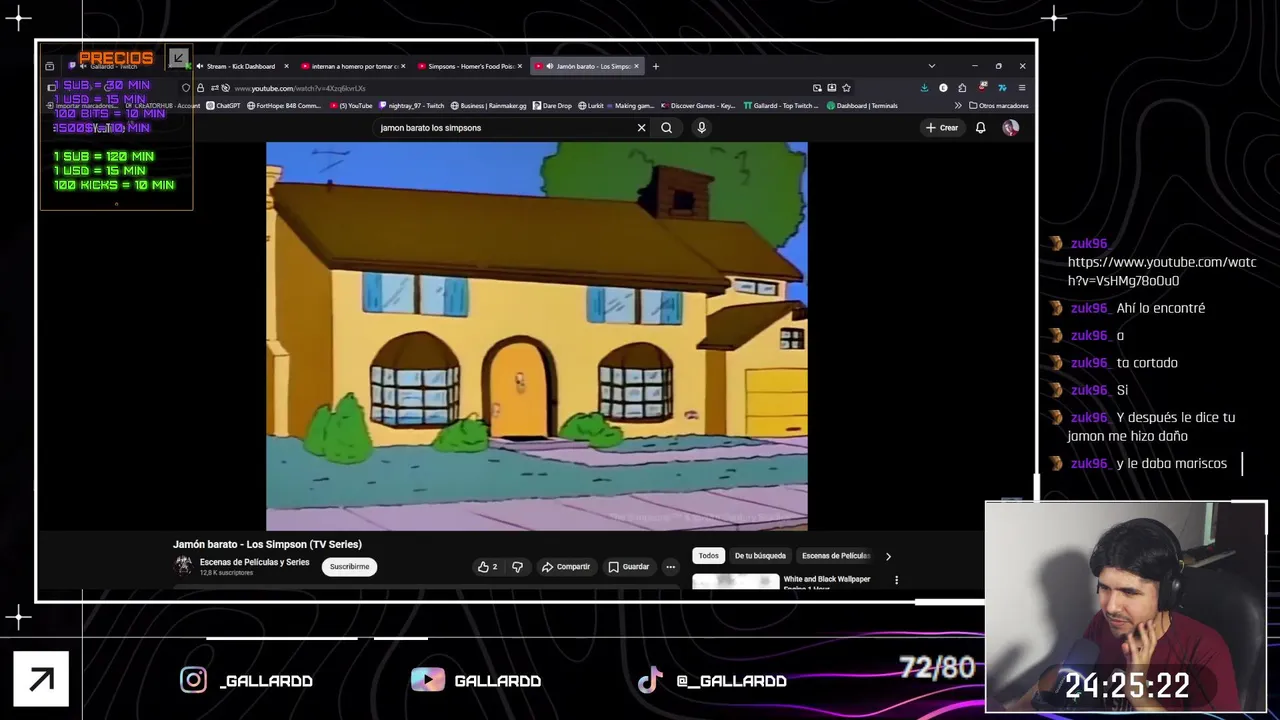Image resolution: width=1280 pixels, height=720 pixels.
Task: Click the TikTok icon in stream overlay
Action: click(x=650, y=680)
